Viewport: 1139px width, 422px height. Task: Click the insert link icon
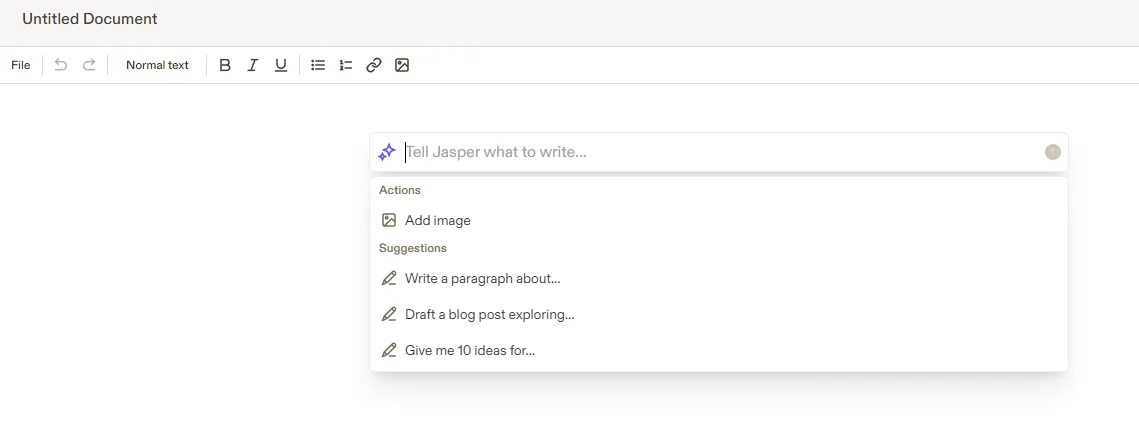pyautogui.click(x=374, y=65)
